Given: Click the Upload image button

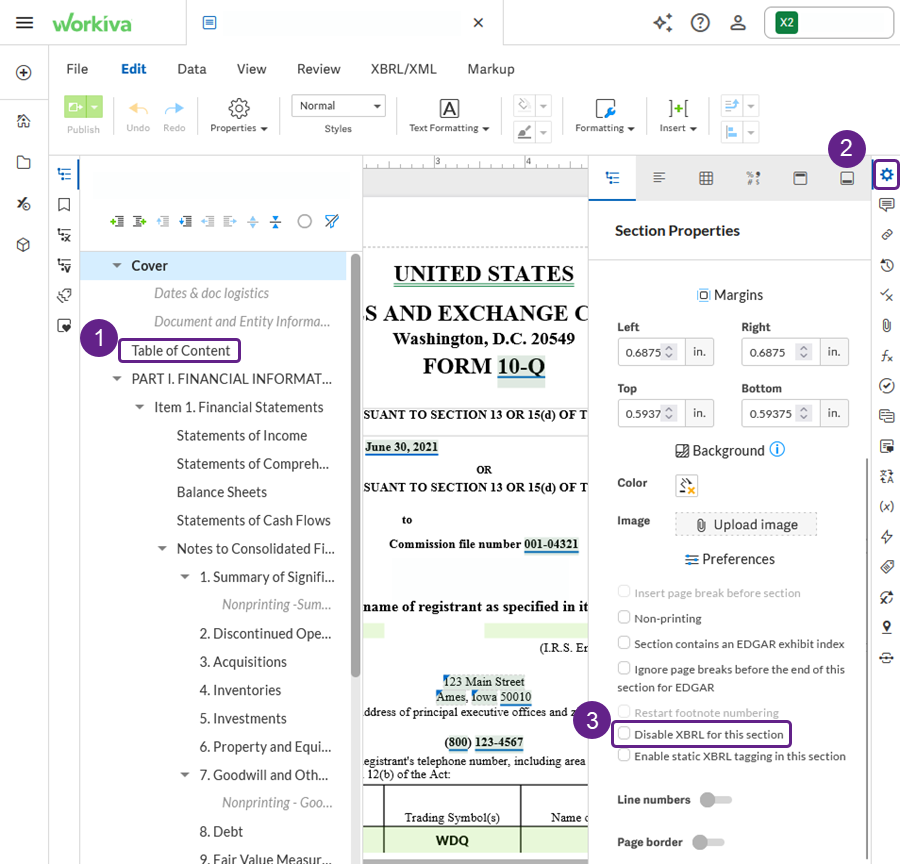Looking at the screenshot, I should pyautogui.click(x=746, y=524).
